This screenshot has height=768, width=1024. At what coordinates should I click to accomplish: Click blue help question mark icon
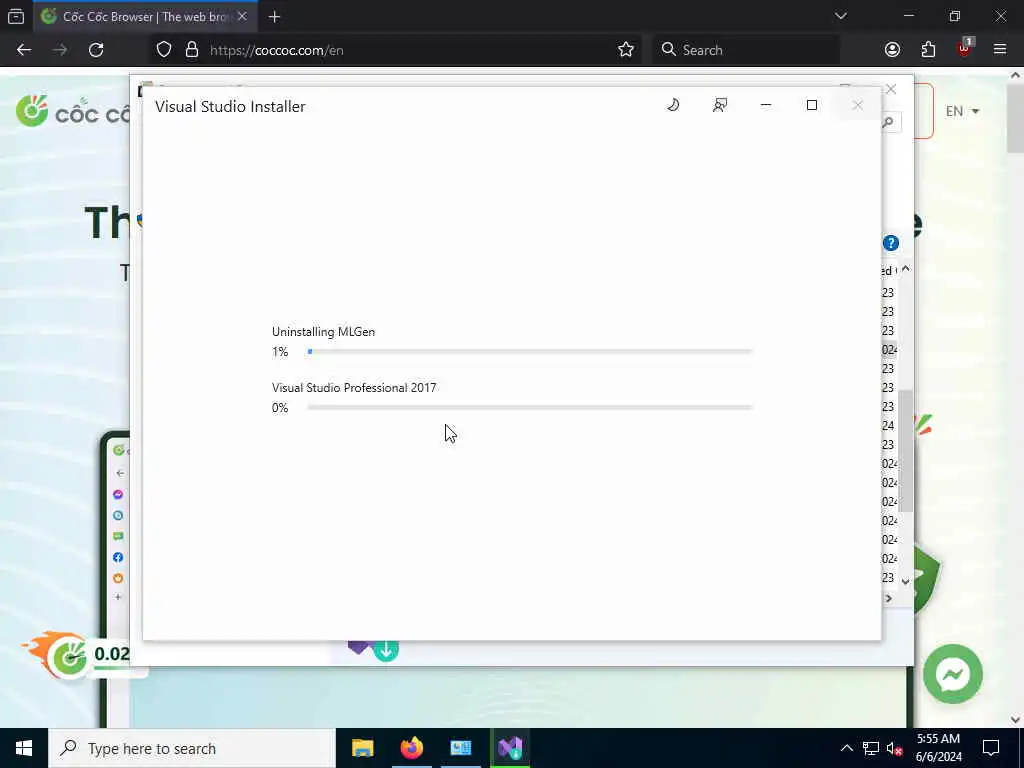pyautogui.click(x=891, y=243)
